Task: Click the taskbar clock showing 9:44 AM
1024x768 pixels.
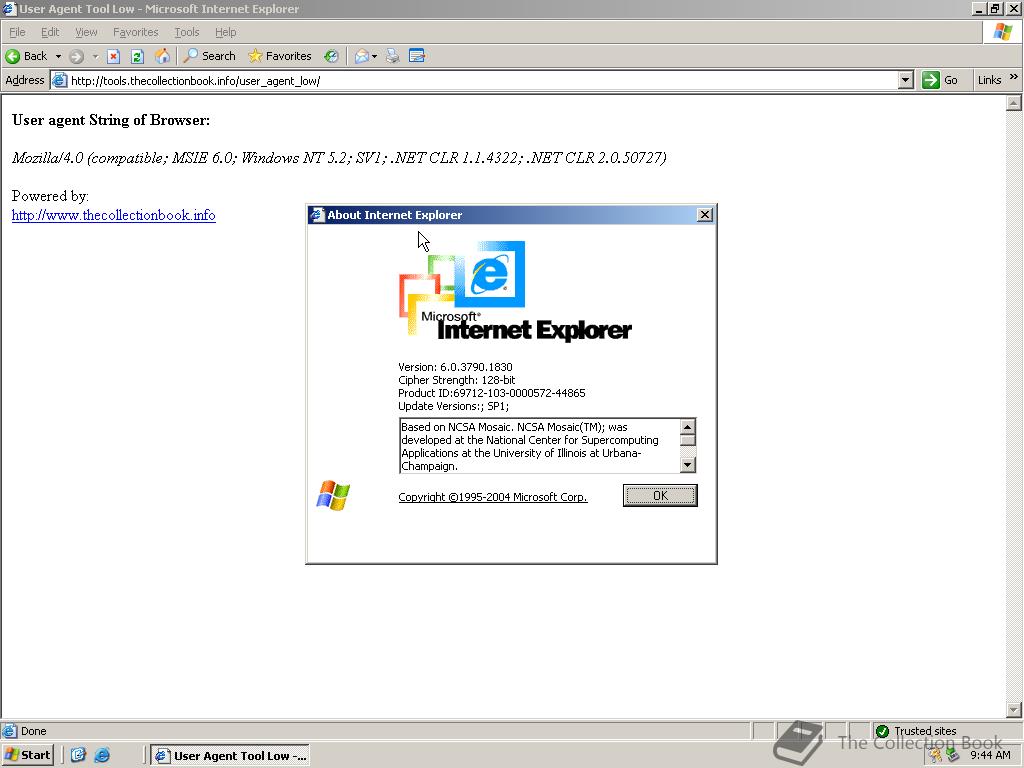Action: (990, 755)
